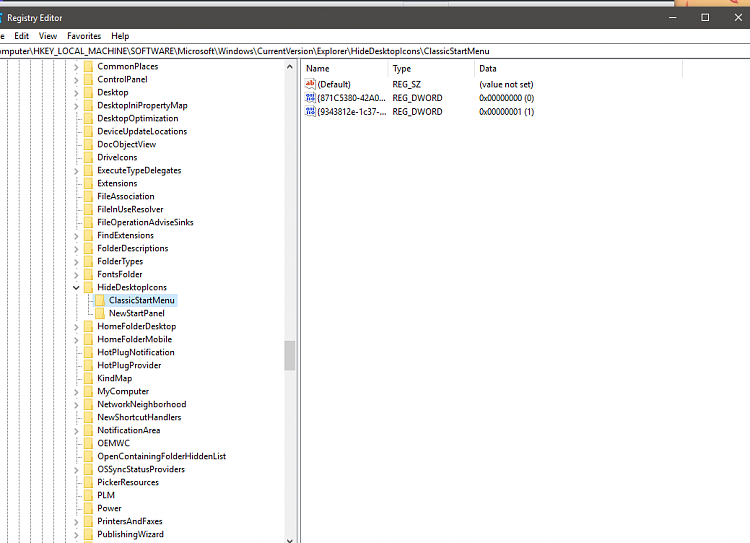Expand the FolderDescriptions key

pyautogui.click(x=76, y=249)
